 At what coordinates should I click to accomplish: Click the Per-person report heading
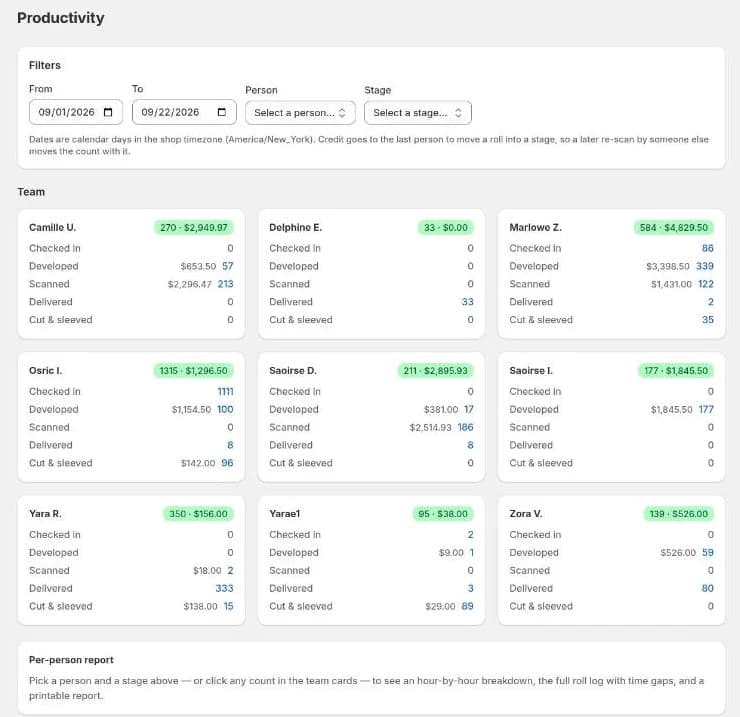pos(71,660)
